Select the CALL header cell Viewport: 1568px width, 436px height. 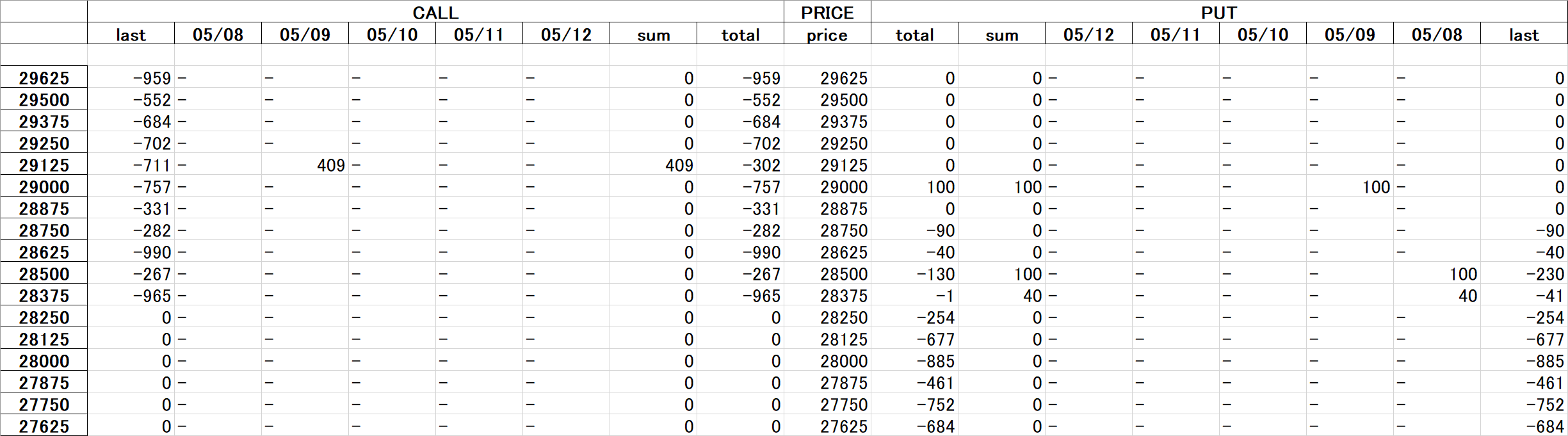[x=435, y=12]
